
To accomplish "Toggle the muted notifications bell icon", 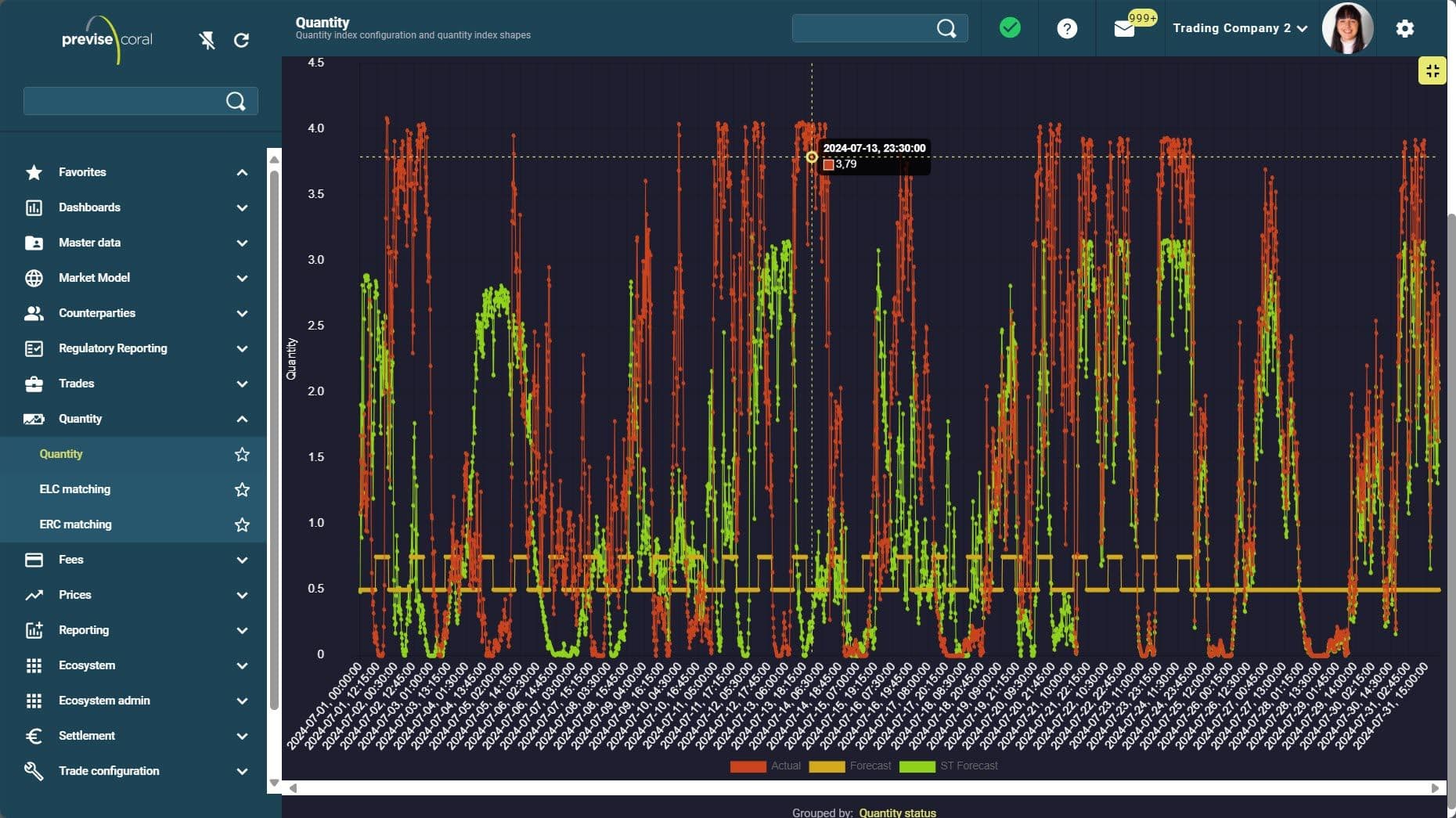I will tap(207, 40).
